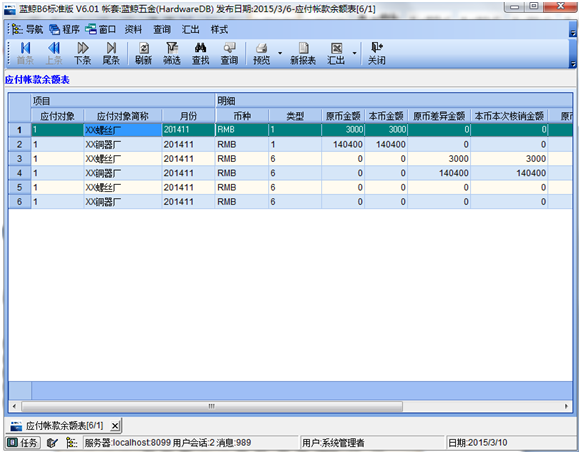Click the navigation tree icon in status bar
Viewport: 581px width, 454px height.
pyautogui.click(x=72, y=443)
